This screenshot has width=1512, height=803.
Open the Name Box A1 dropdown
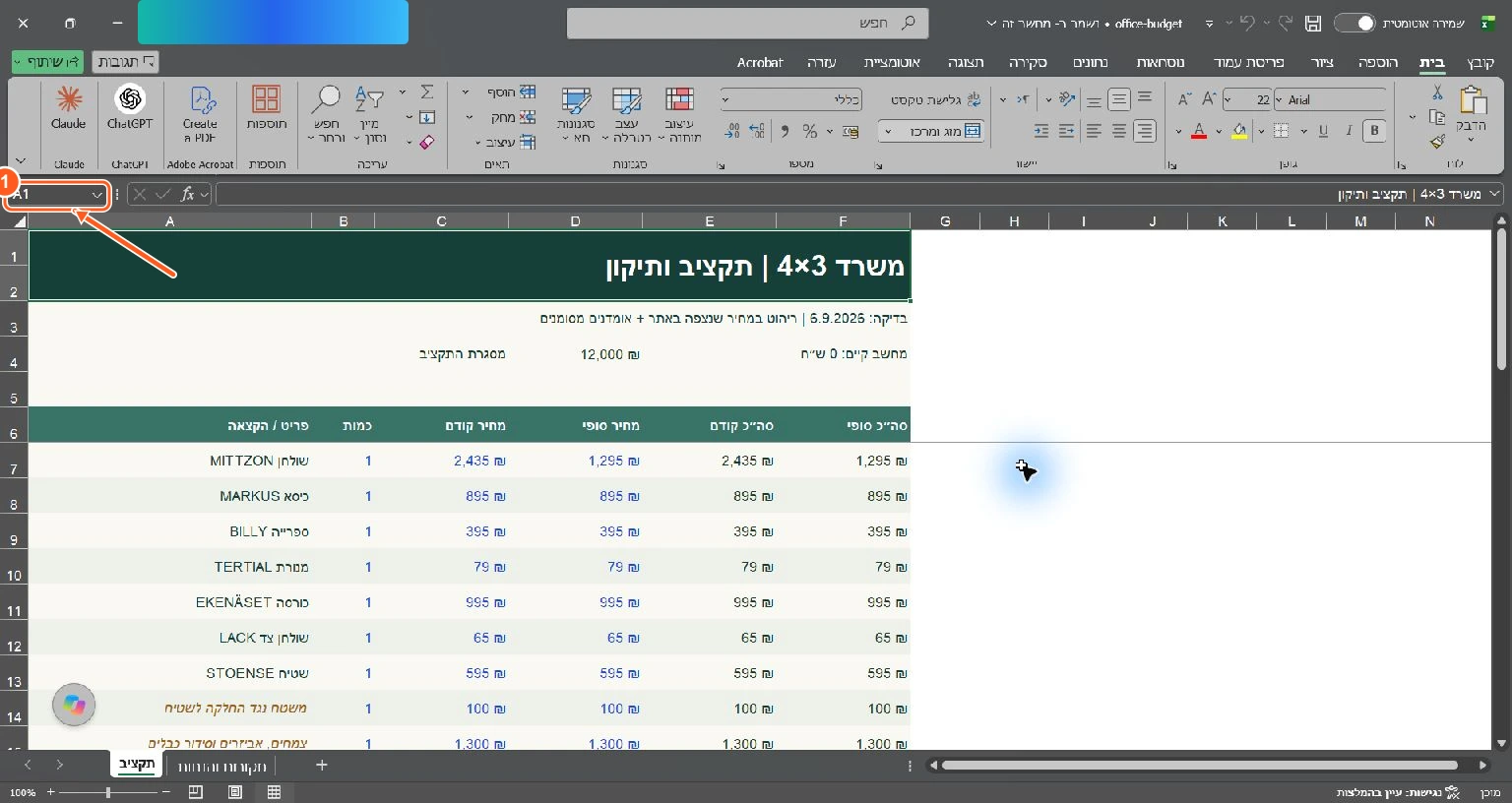[x=96, y=195]
